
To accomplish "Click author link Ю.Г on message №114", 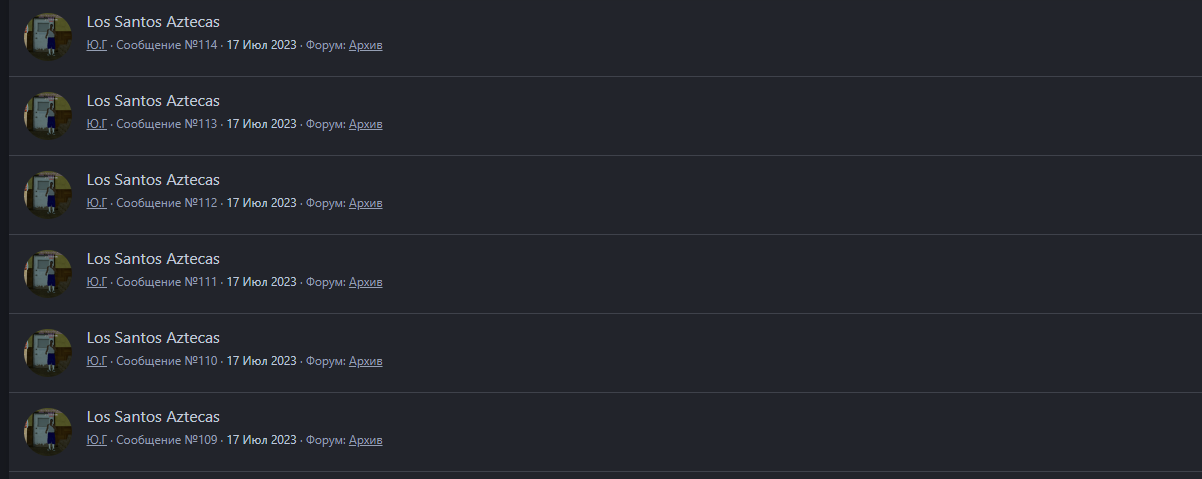I will pos(96,45).
